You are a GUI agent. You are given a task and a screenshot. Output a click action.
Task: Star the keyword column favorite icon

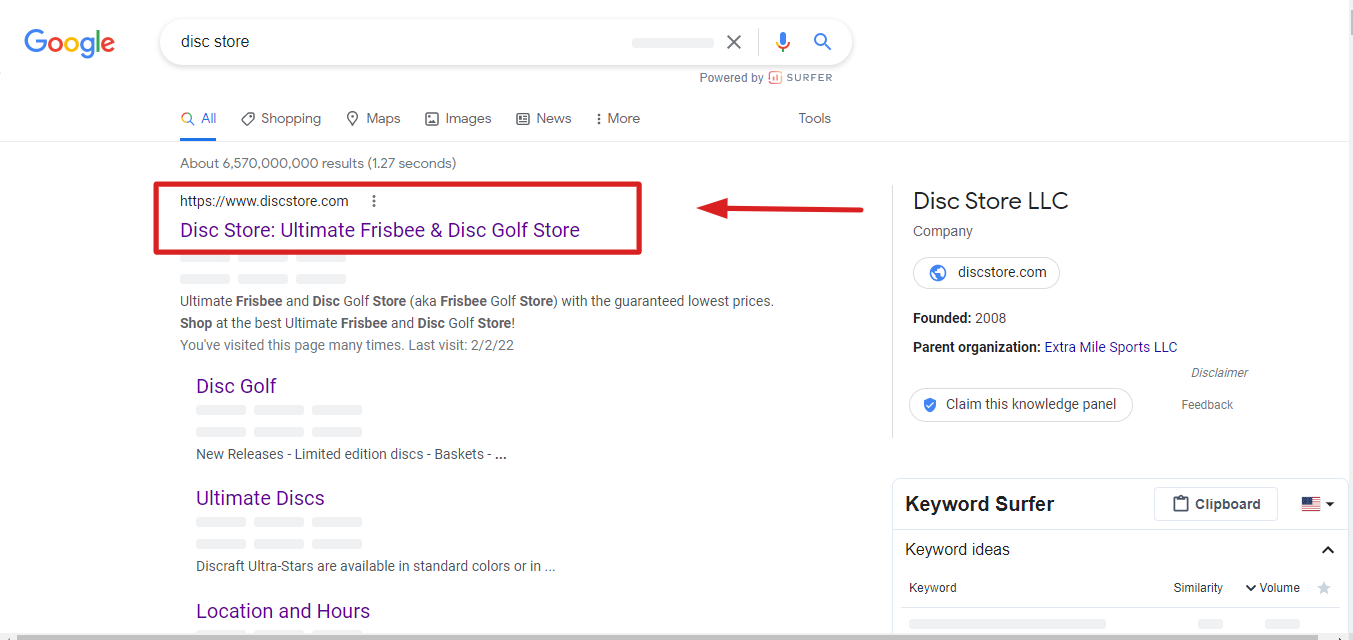pyautogui.click(x=1324, y=588)
